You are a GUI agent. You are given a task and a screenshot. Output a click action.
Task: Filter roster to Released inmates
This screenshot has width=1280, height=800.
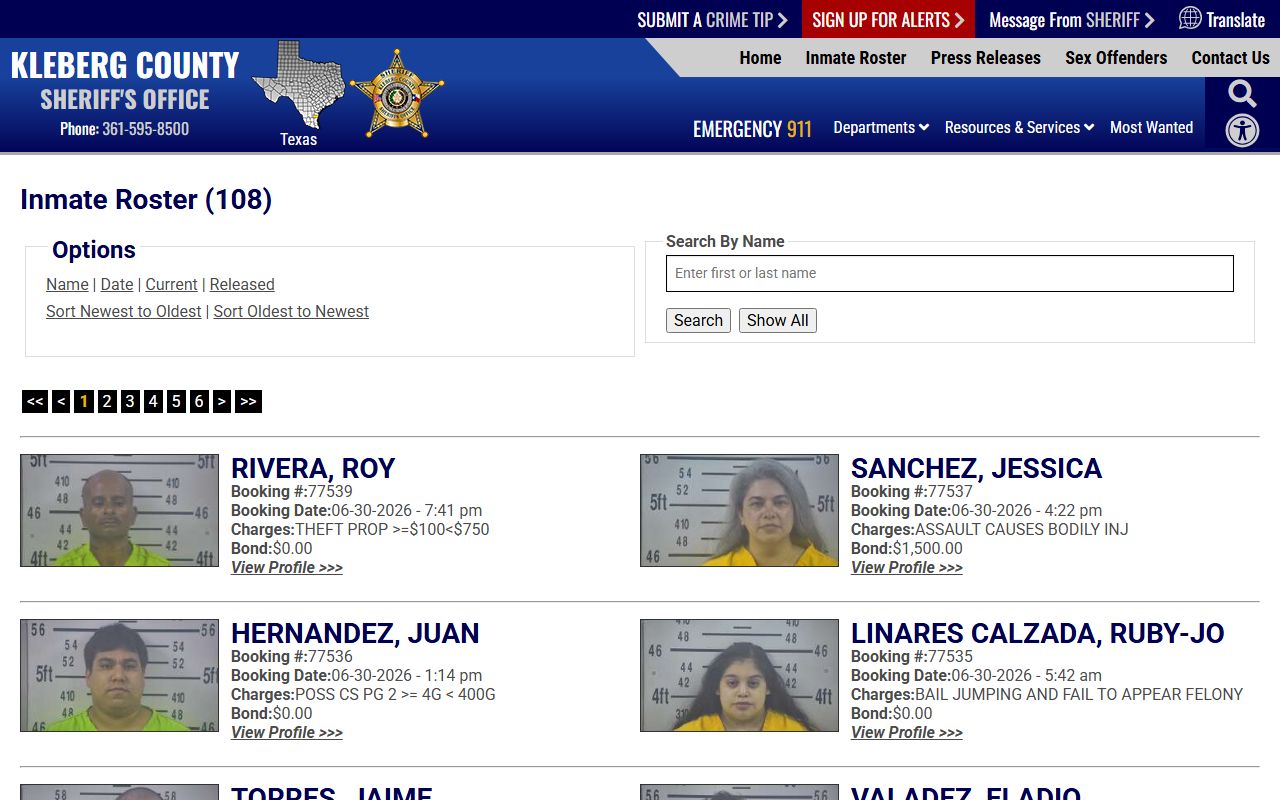242,284
